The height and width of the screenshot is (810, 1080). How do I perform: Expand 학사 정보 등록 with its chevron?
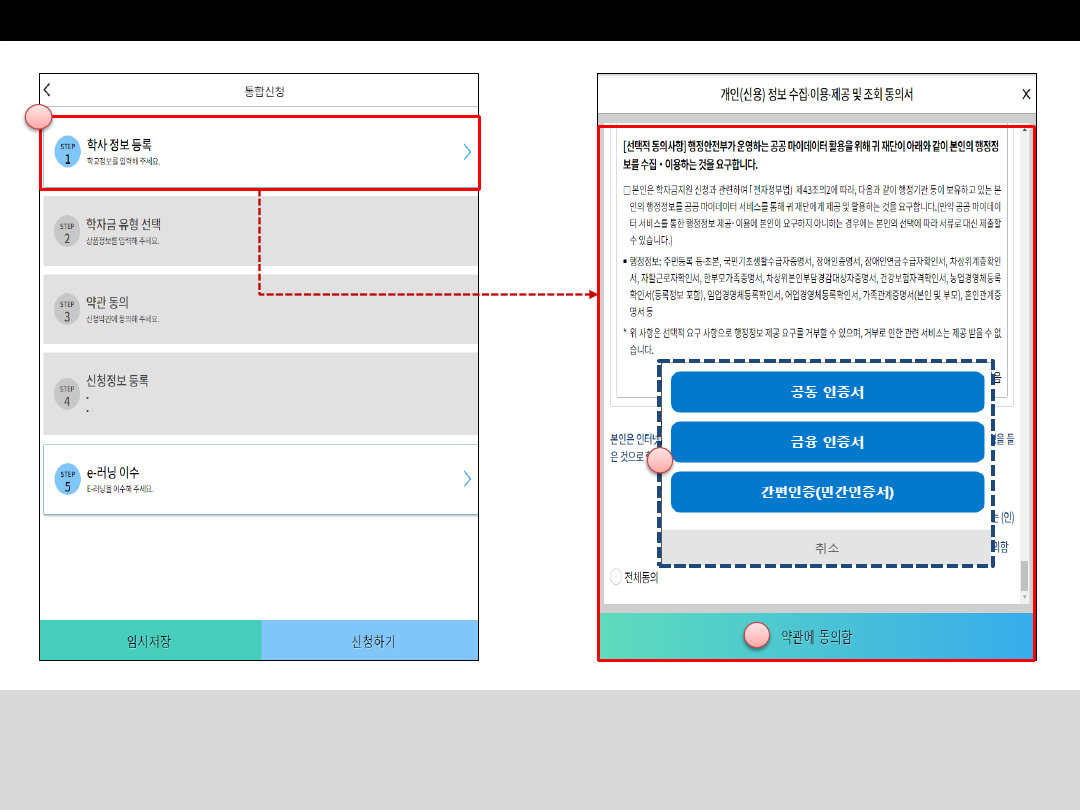(467, 152)
